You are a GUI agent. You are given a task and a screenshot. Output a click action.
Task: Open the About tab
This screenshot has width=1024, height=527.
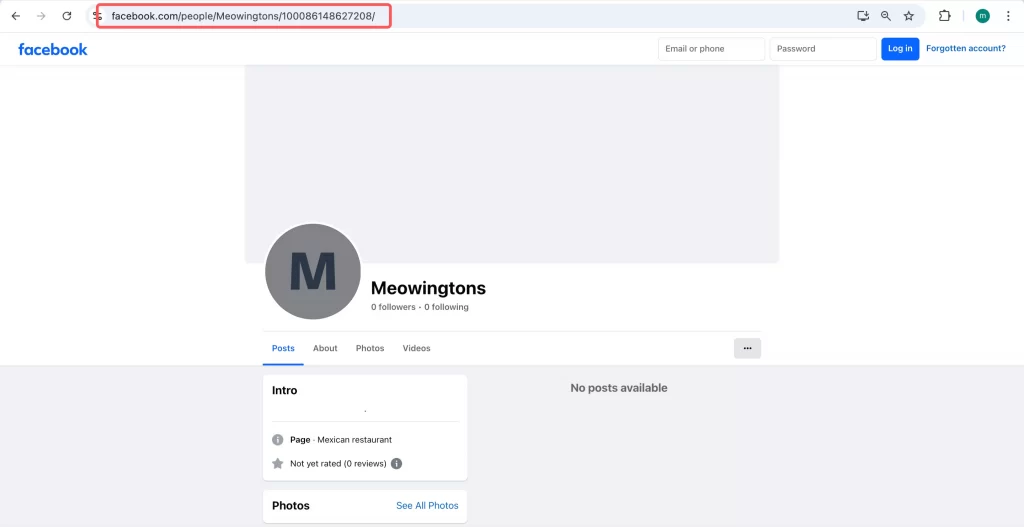[325, 348]
